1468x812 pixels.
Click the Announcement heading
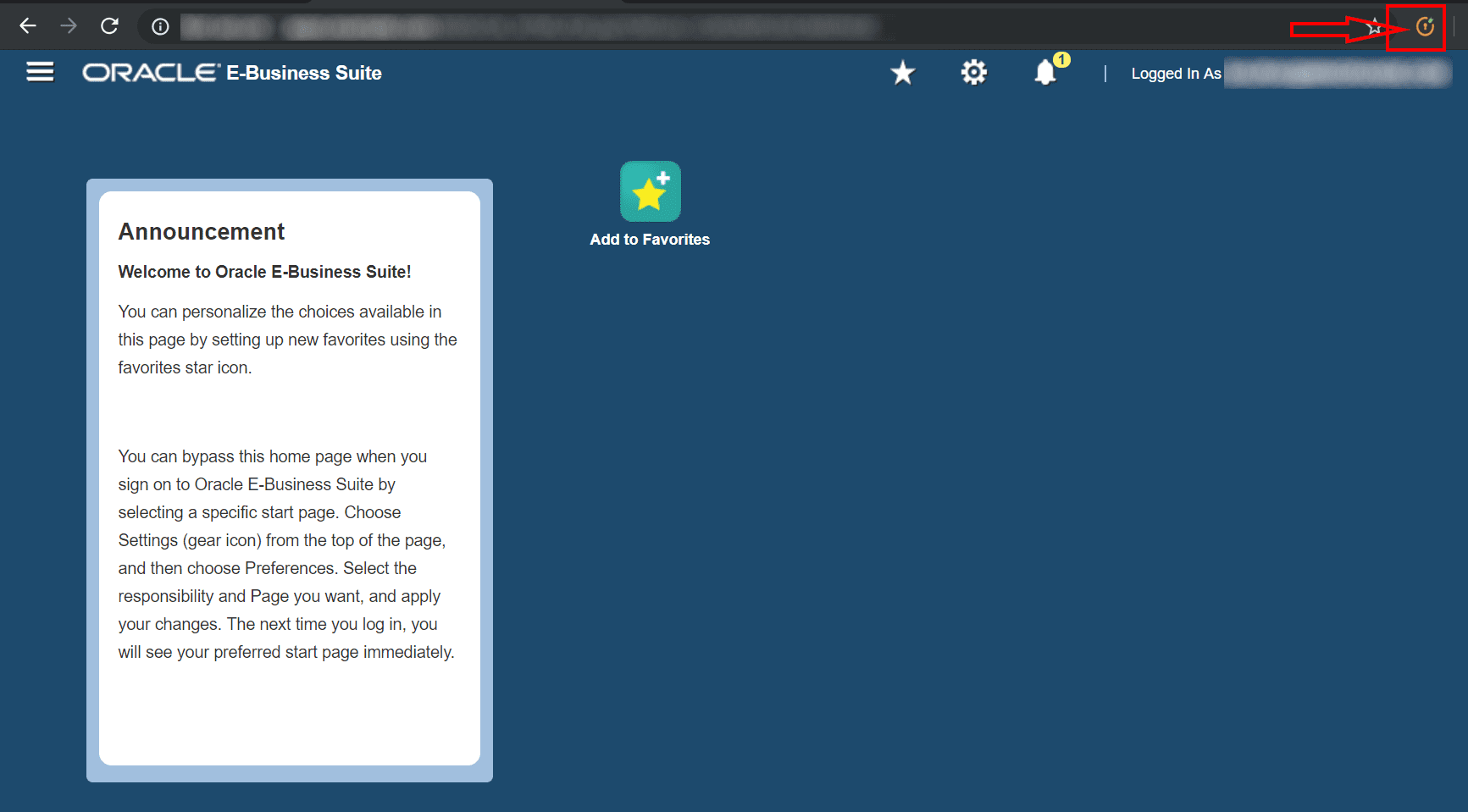[202, 232]
